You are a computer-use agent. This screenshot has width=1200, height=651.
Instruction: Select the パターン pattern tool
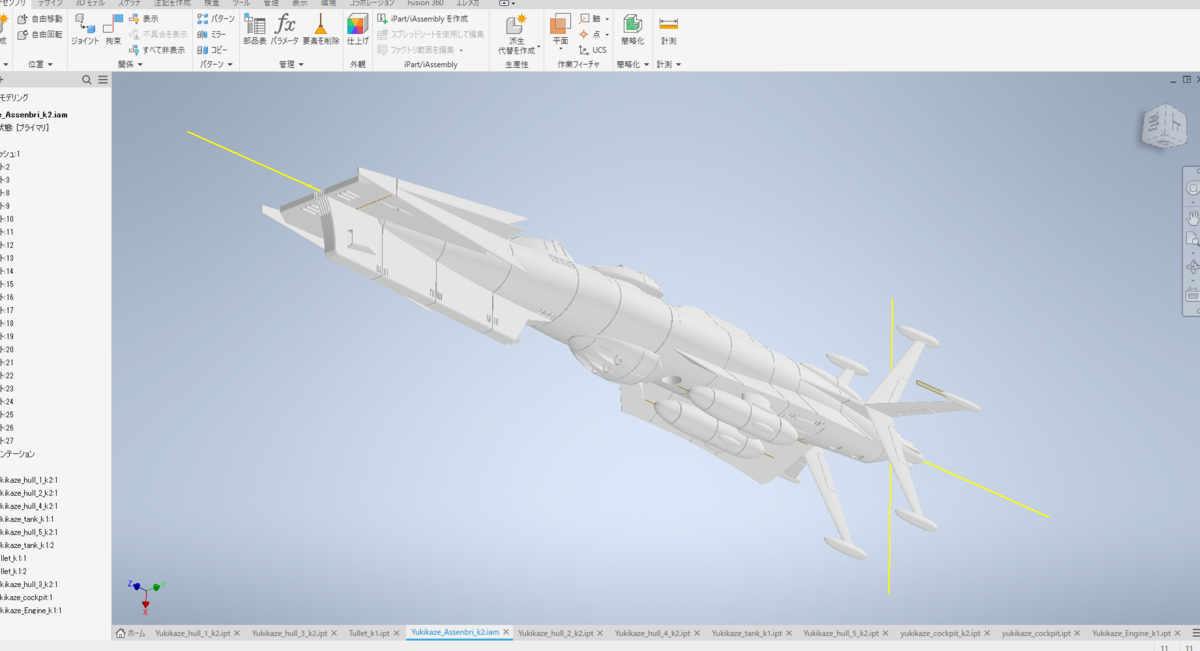click(216, 19)
